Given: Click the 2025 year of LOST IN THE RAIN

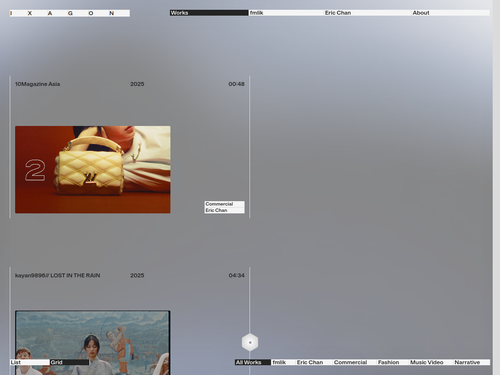Looking at the screenshot, I should coord(137,275).
